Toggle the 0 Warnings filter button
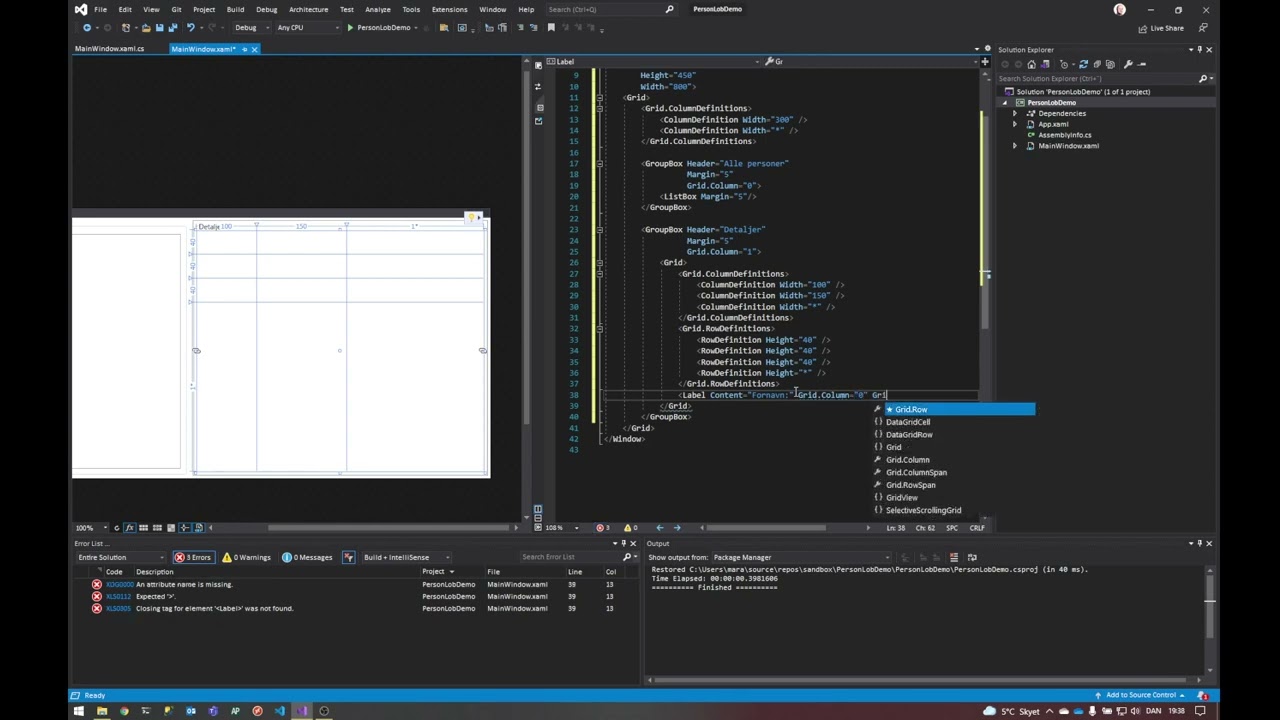Image resolution: width=1280 pixels, height=720 pixels. (x=247, y=557)
